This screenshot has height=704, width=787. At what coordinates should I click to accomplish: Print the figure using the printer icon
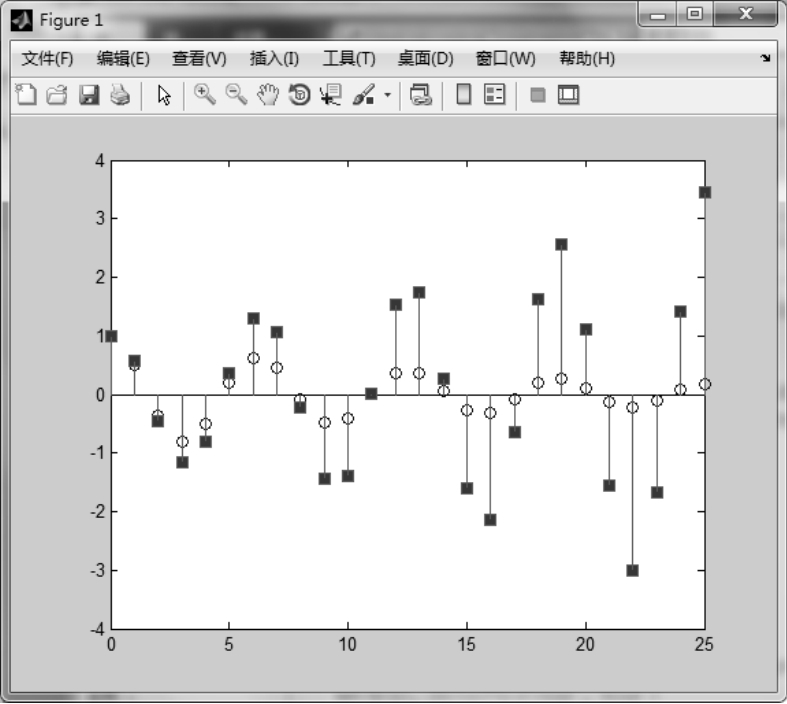click(x=120, y=95)
